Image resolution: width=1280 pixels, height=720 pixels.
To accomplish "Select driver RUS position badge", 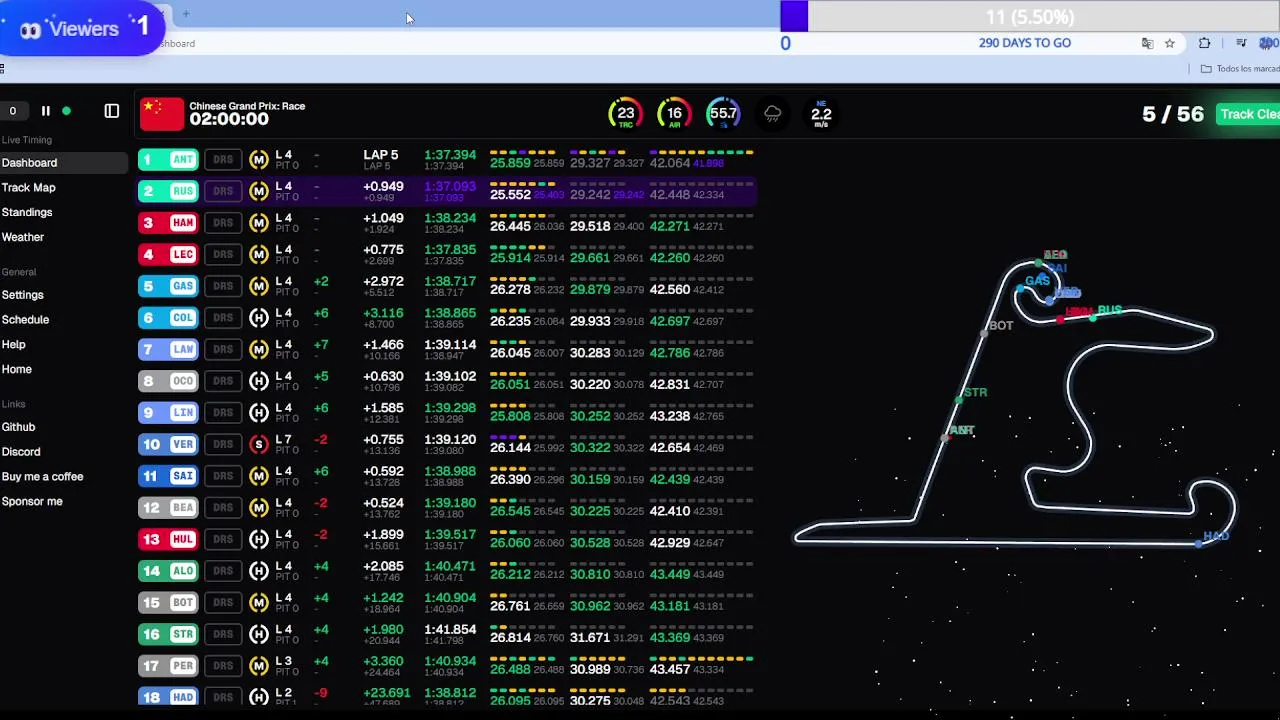I will point(168,191).
